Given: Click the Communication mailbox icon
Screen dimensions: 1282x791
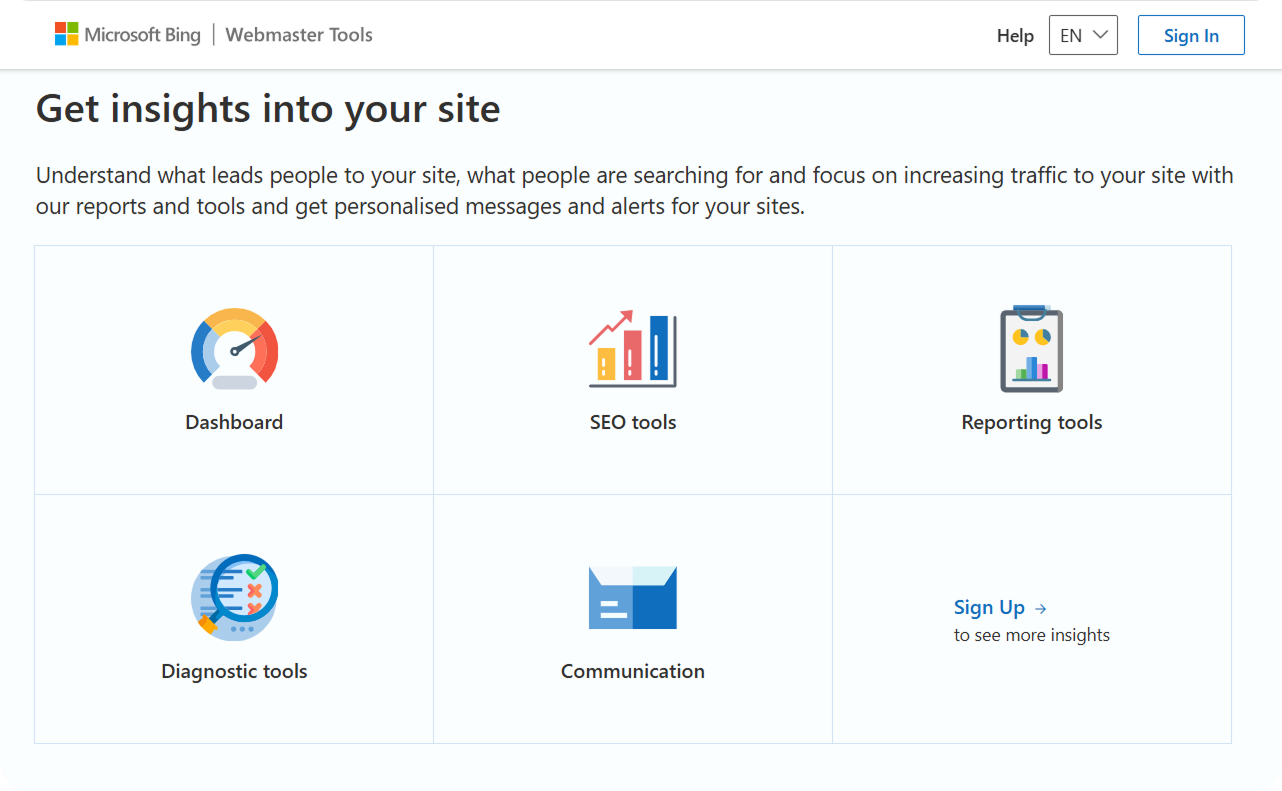Looking at the screenshot, I should coord(633,597).
